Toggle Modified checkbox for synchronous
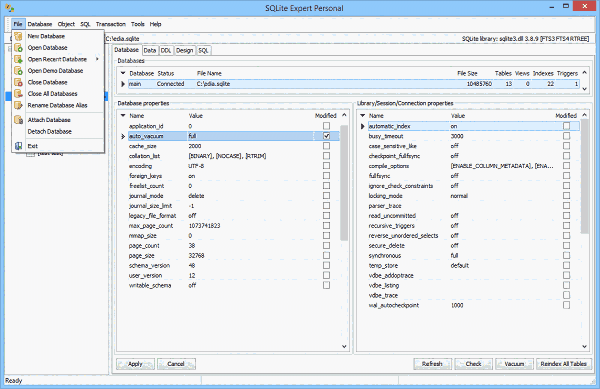The image size is (600, 389). point(566,255)
